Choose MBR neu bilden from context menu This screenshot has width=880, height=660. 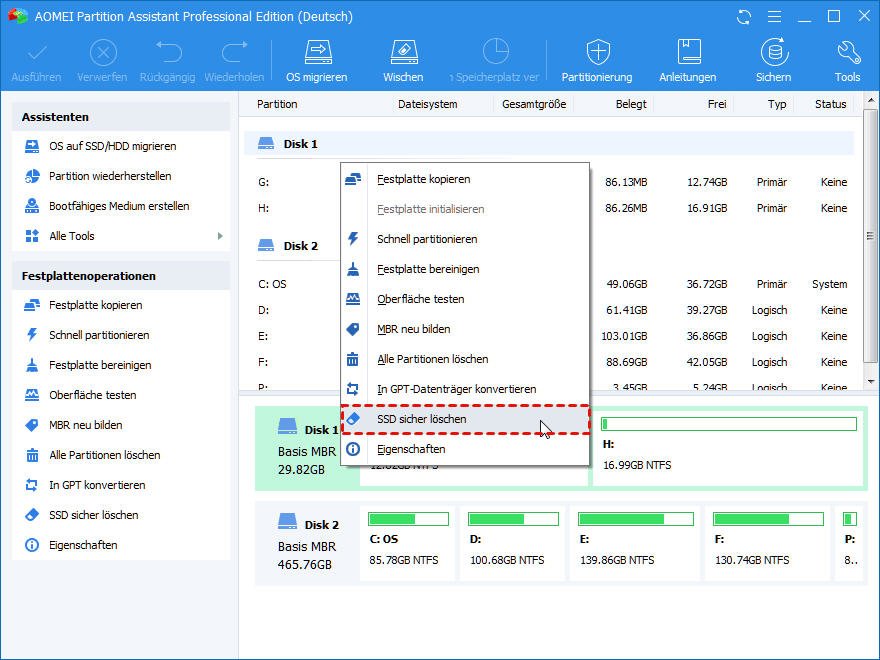pos(465,329)
